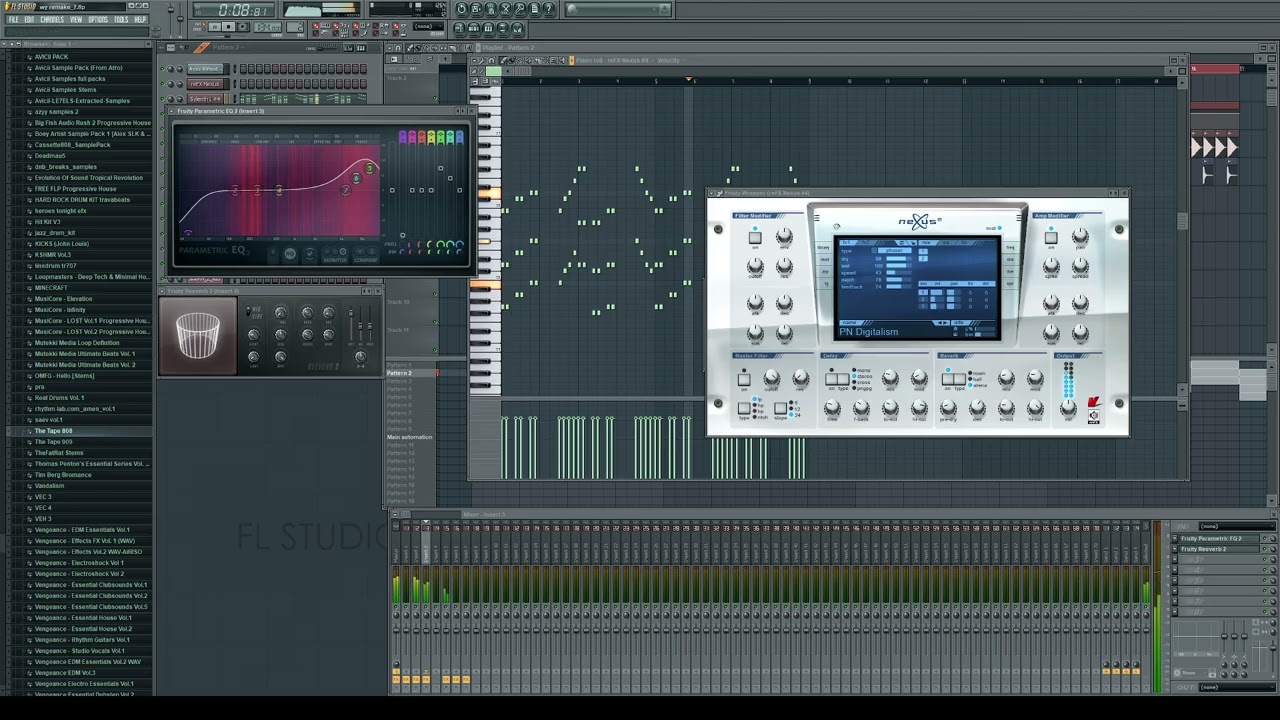The width and height of the screenshot is (1280, 720).
Task: Click Nexus Delay type button
Action: (843, 379)
